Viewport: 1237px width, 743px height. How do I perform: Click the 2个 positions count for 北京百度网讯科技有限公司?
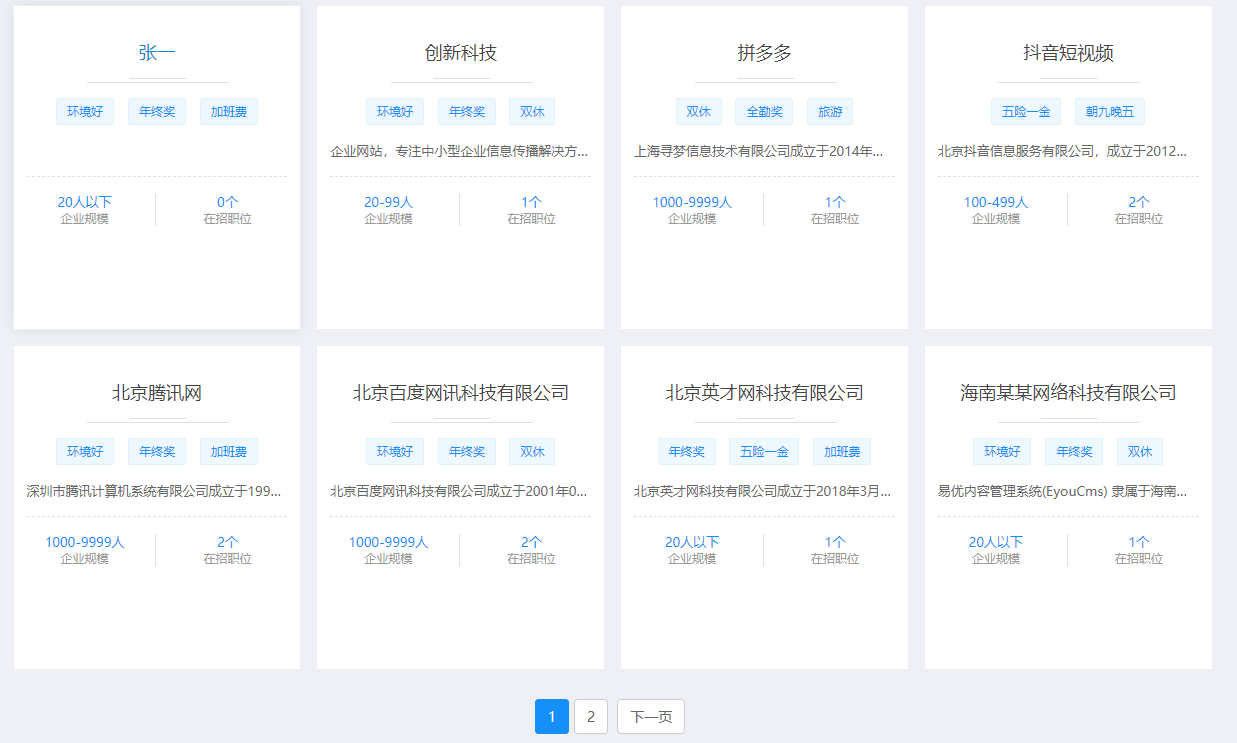click(x=532, y=542)
